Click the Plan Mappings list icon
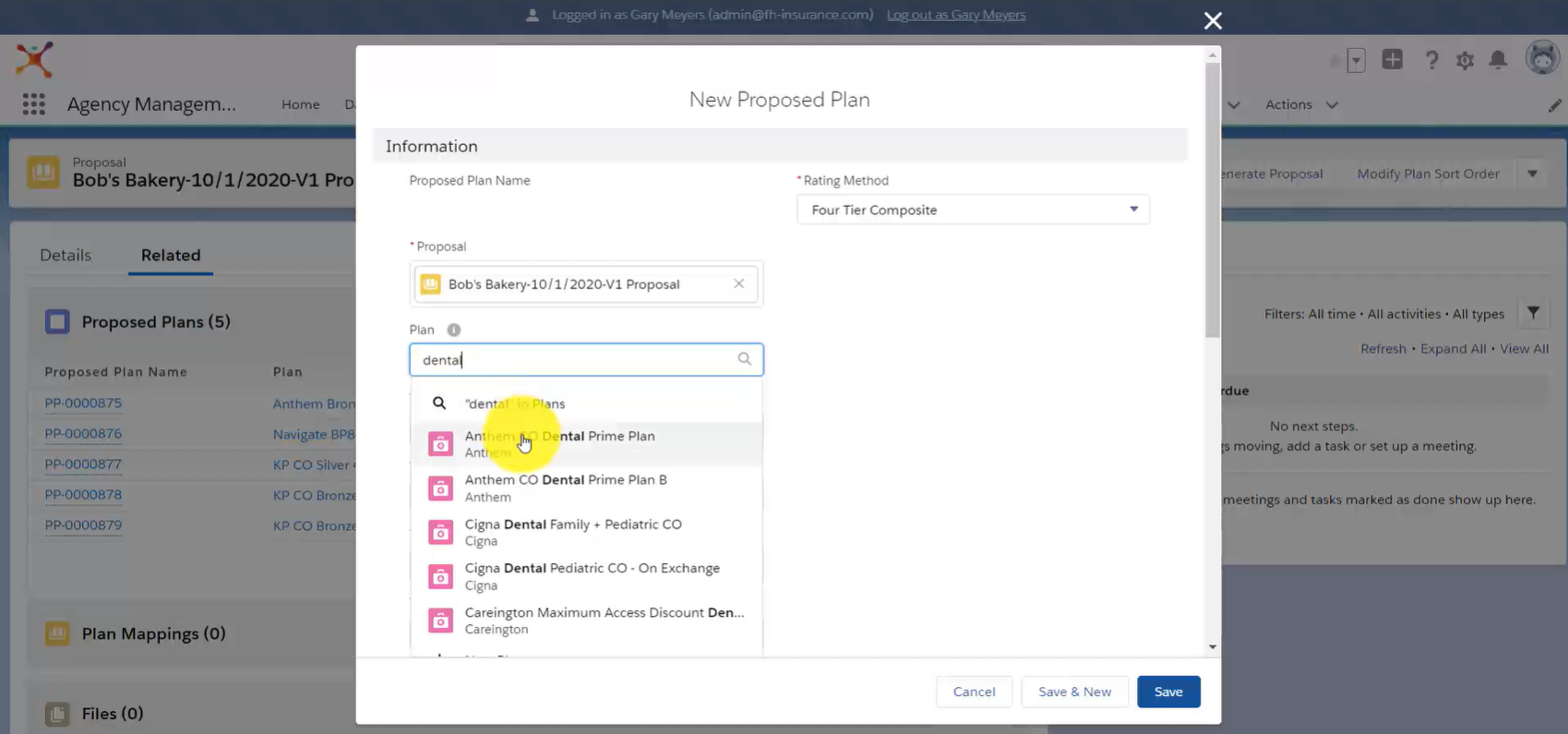 (57, 633)
